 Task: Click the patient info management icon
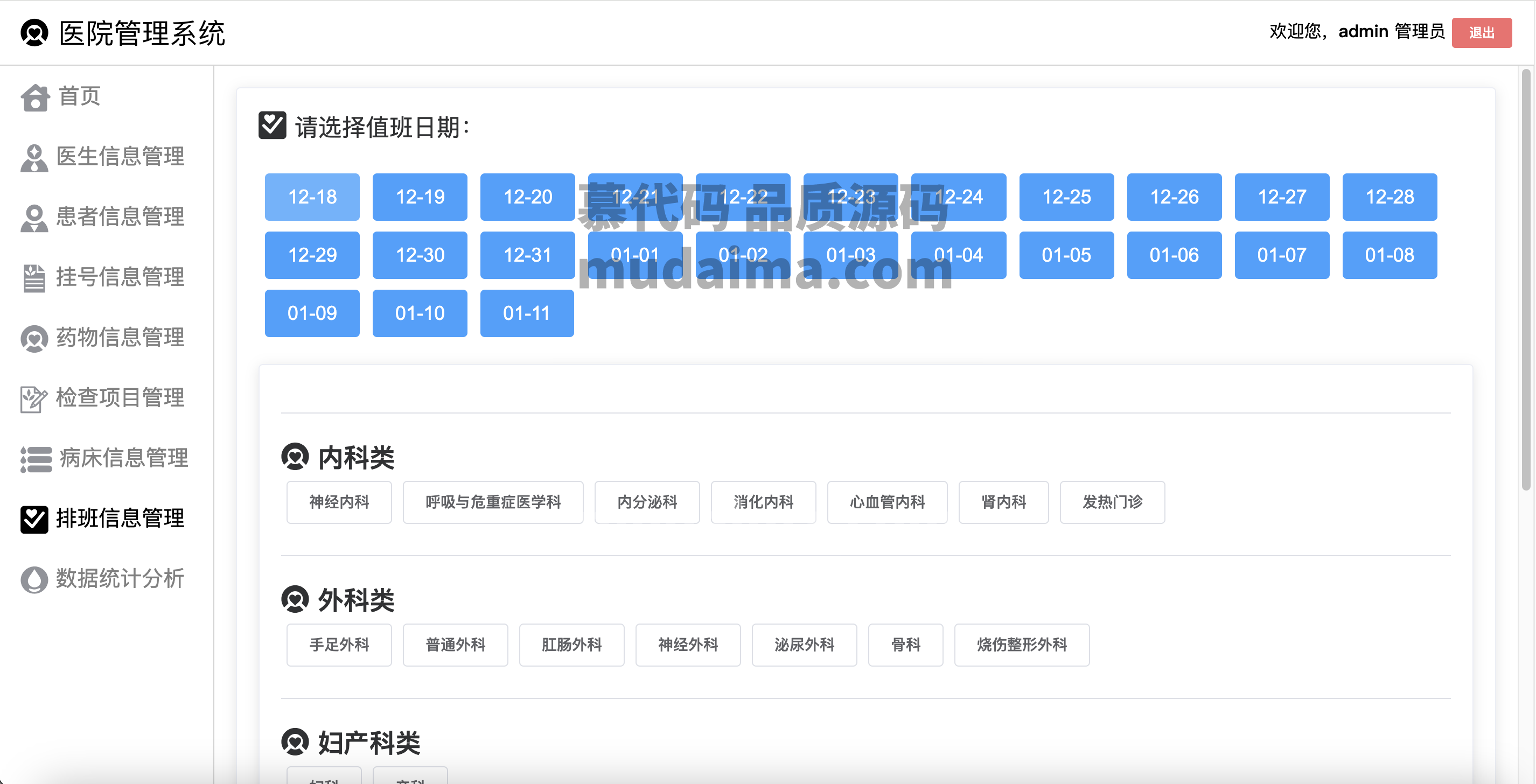click(34, 218)
